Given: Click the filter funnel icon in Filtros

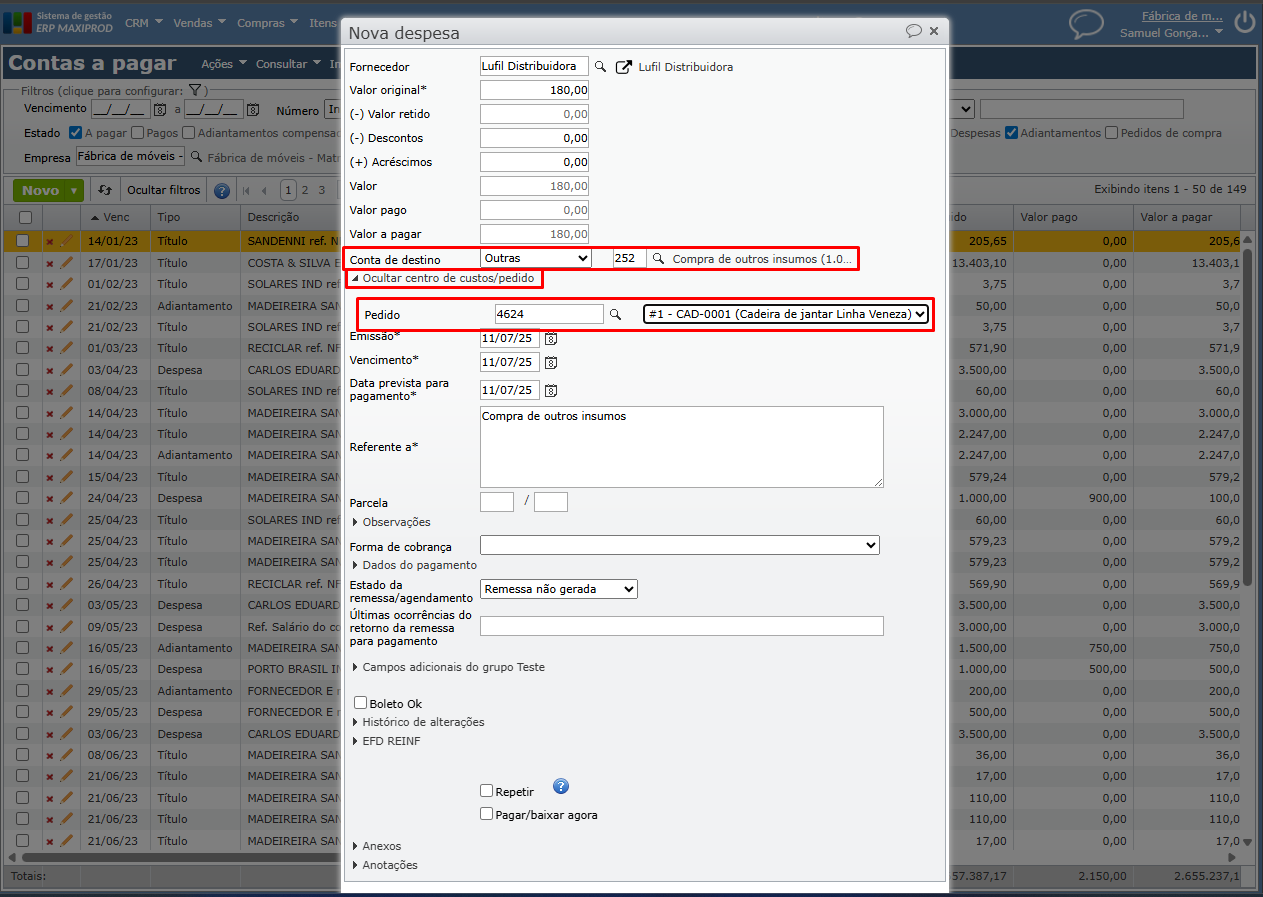Looking at the screenshot, I should 197,91.
